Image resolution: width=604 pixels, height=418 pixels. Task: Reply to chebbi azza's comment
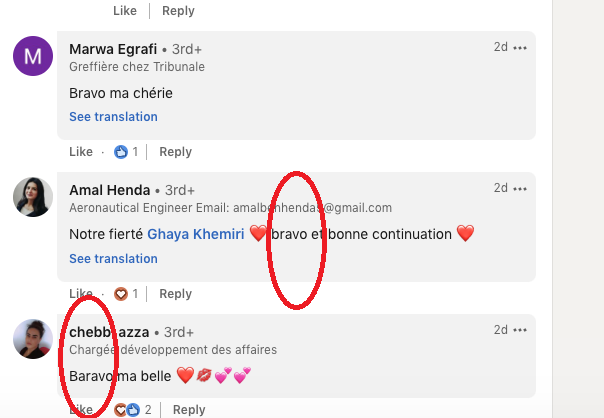coord(189,410)
